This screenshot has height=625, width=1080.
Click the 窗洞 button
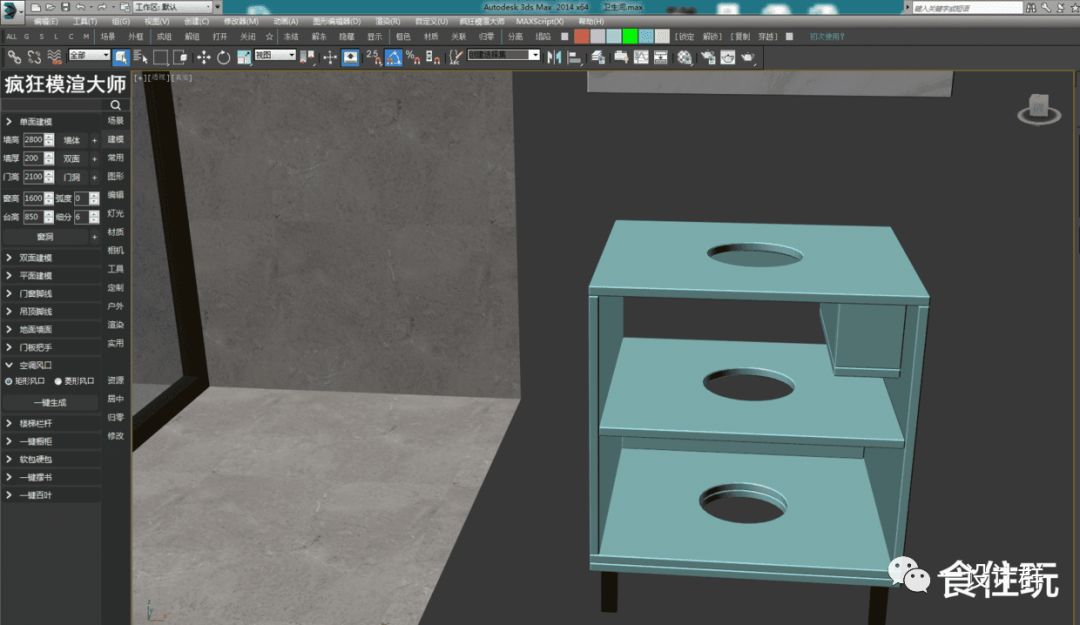click(45, 236)
